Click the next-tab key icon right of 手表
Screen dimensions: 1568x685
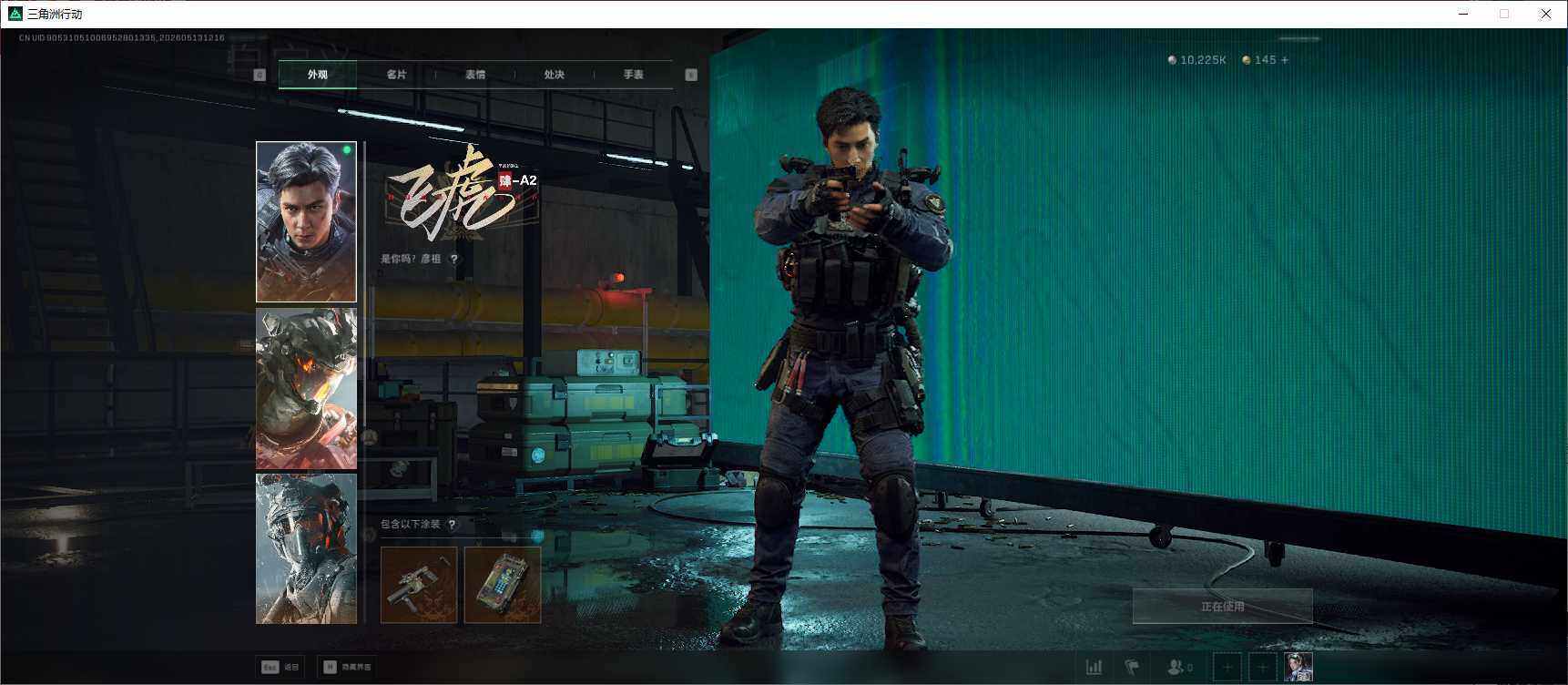[691, 75]
